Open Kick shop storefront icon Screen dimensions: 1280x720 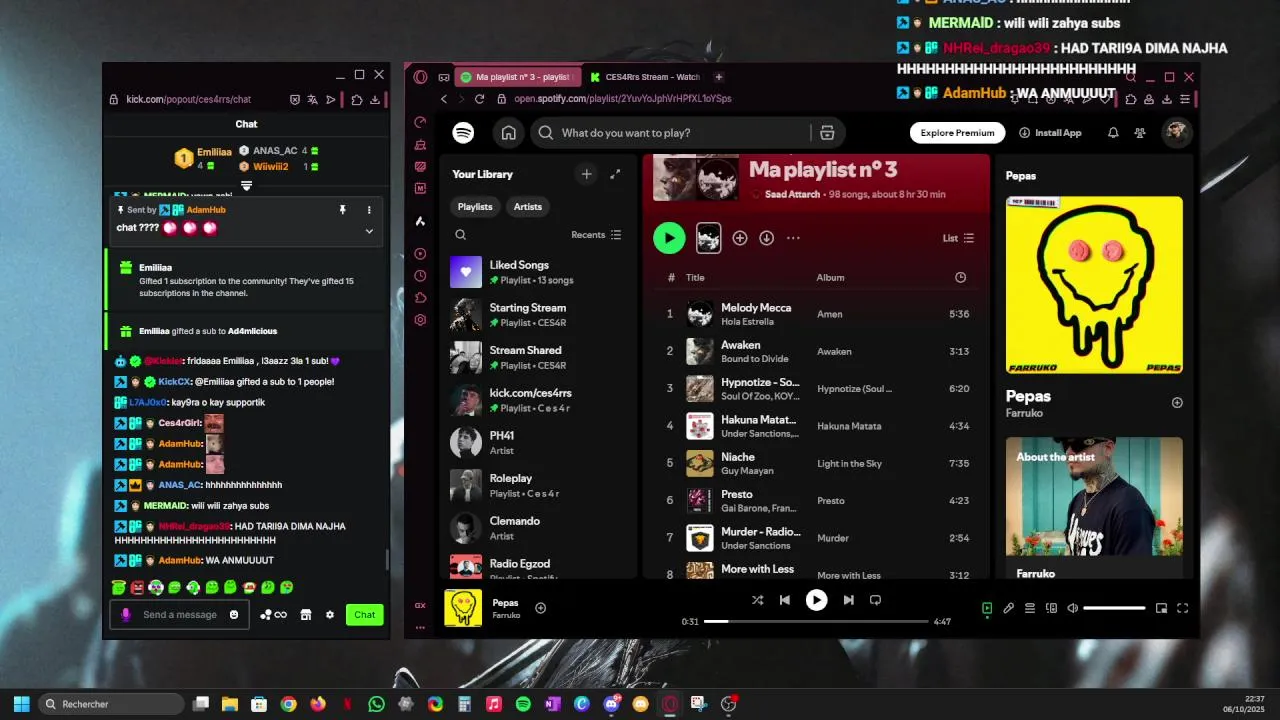(x=306, y=615)
